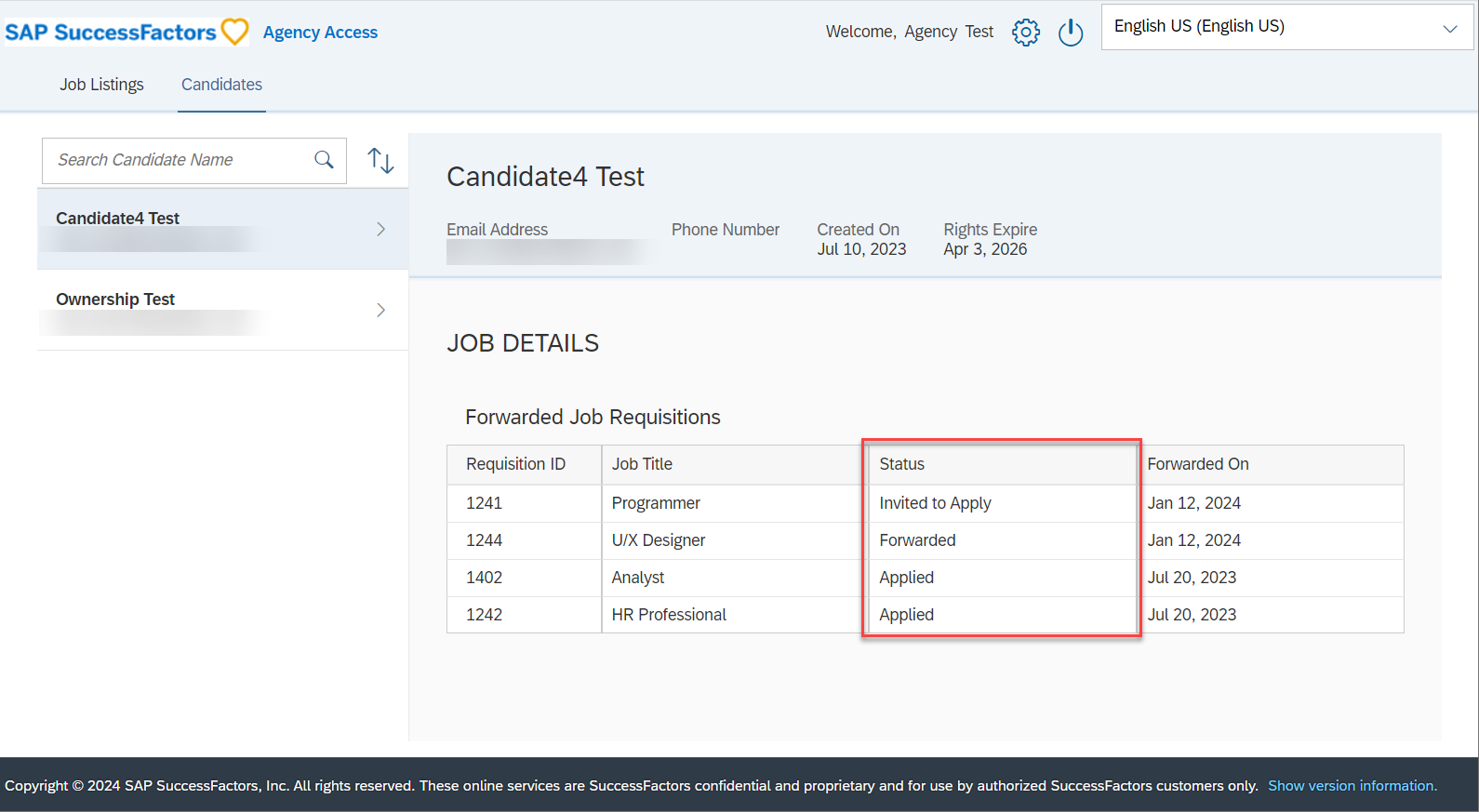Click Jan 12, 2024 in U/X Designer row
Image resolution: width=1479 pixels, height=812 pixels.
tap(1194, 540)
